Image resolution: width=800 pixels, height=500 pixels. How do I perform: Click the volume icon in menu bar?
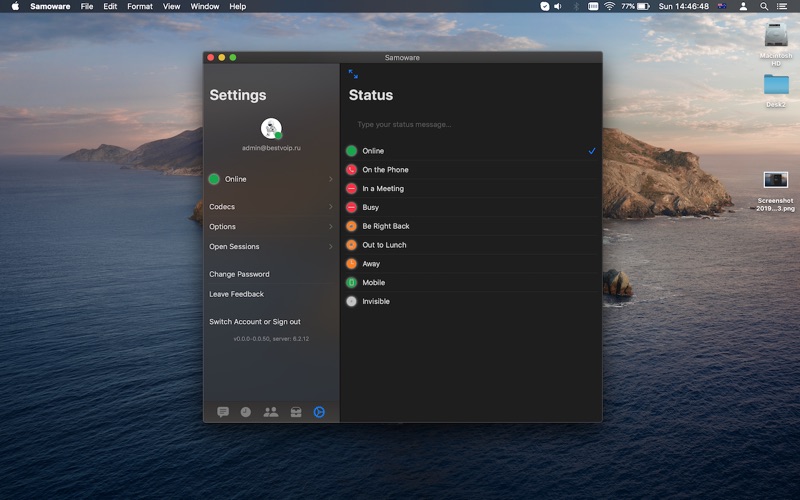(558, 6)
